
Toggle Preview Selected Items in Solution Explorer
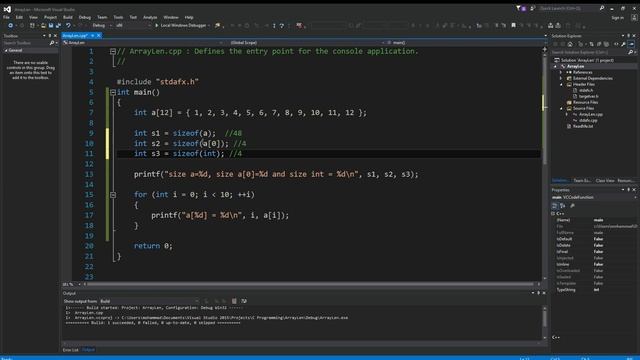631,44
